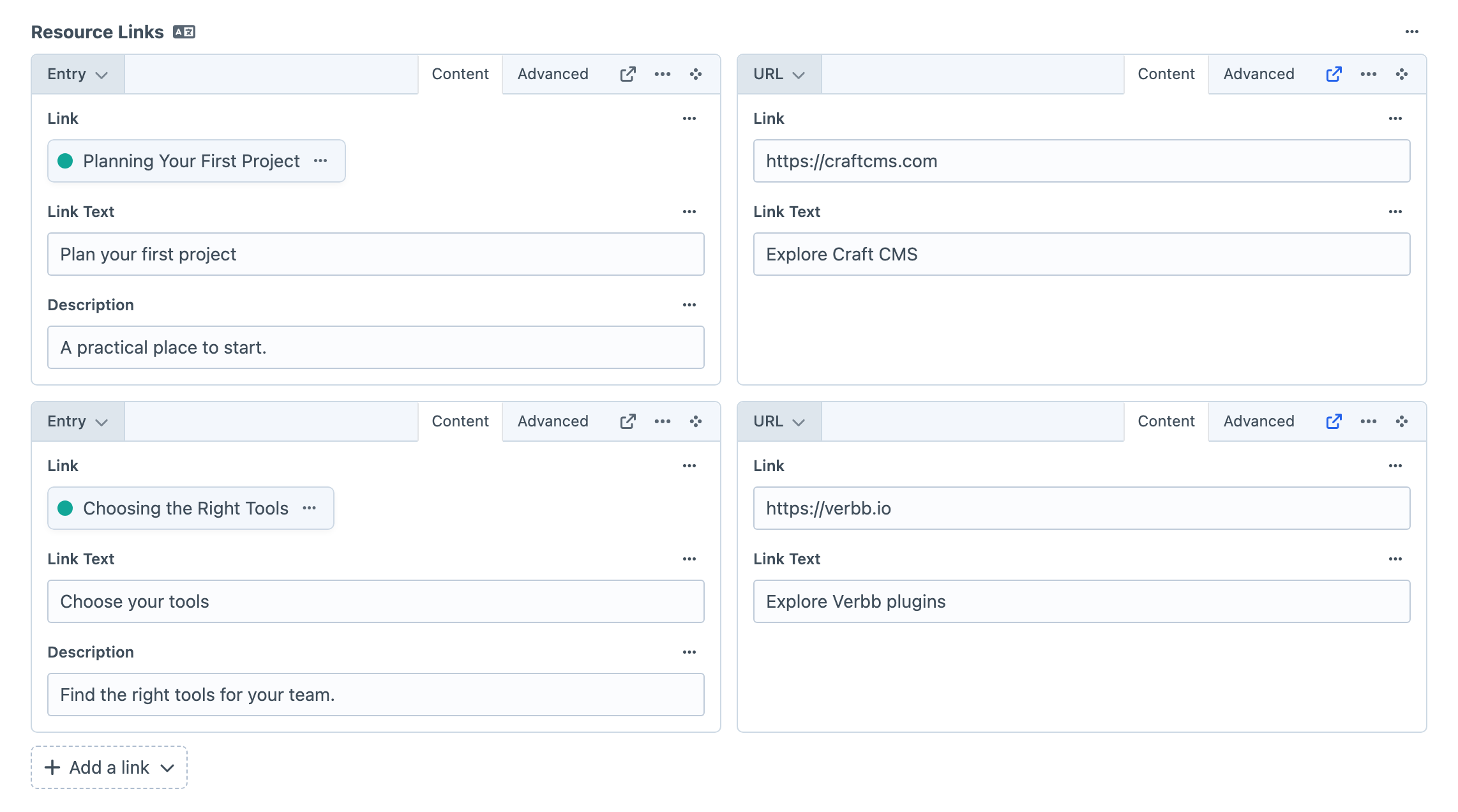The image size is (1458, 812).
Task: Switch to Advanced tab in craftcms.com block
Action: click(x=1259, y=74)
